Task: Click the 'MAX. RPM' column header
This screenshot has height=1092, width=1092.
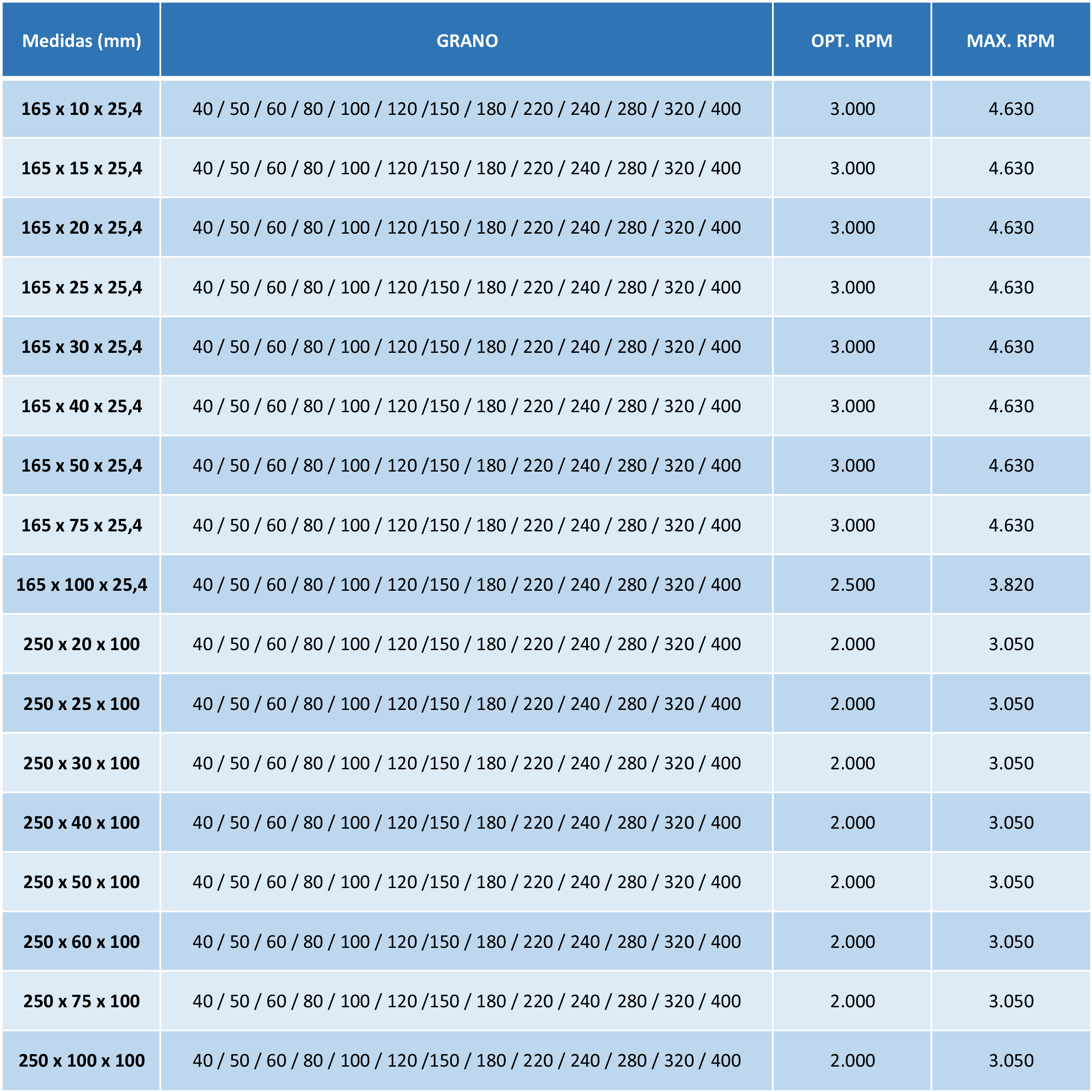Action: (1011, 40)
